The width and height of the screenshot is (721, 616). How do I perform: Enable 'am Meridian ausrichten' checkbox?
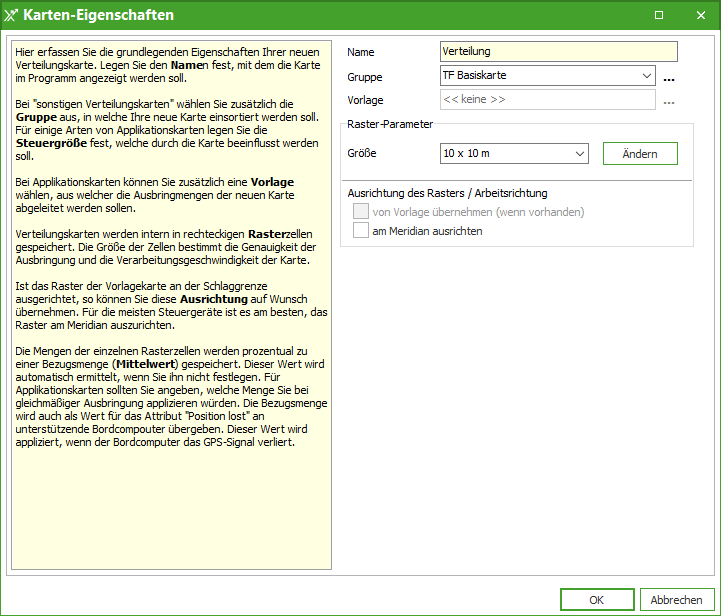(x=361, y=231)
